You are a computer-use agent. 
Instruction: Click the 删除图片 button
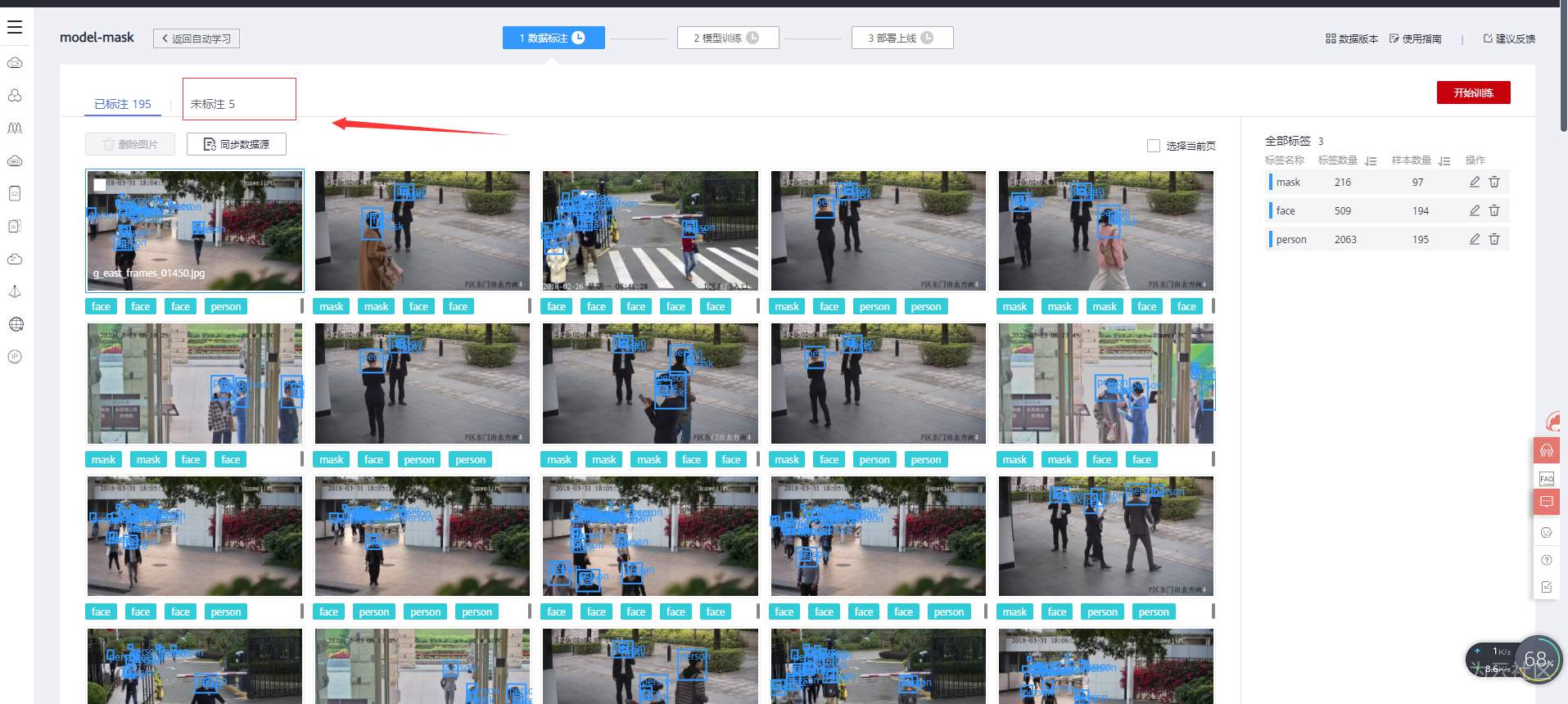point(130,144)
